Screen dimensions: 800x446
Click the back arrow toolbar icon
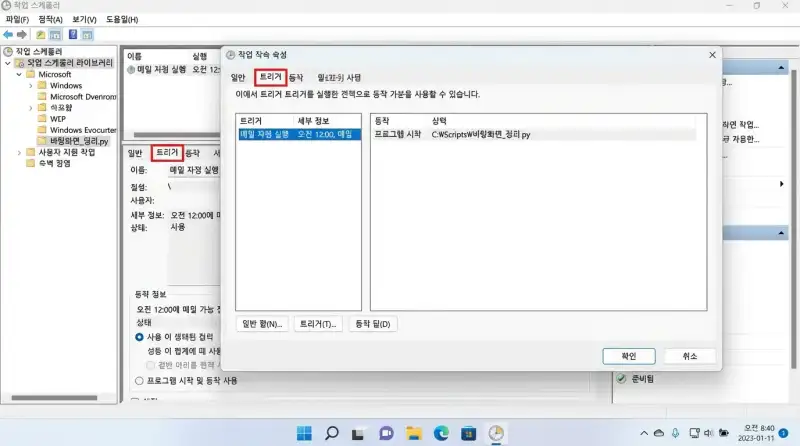(8, 34)
